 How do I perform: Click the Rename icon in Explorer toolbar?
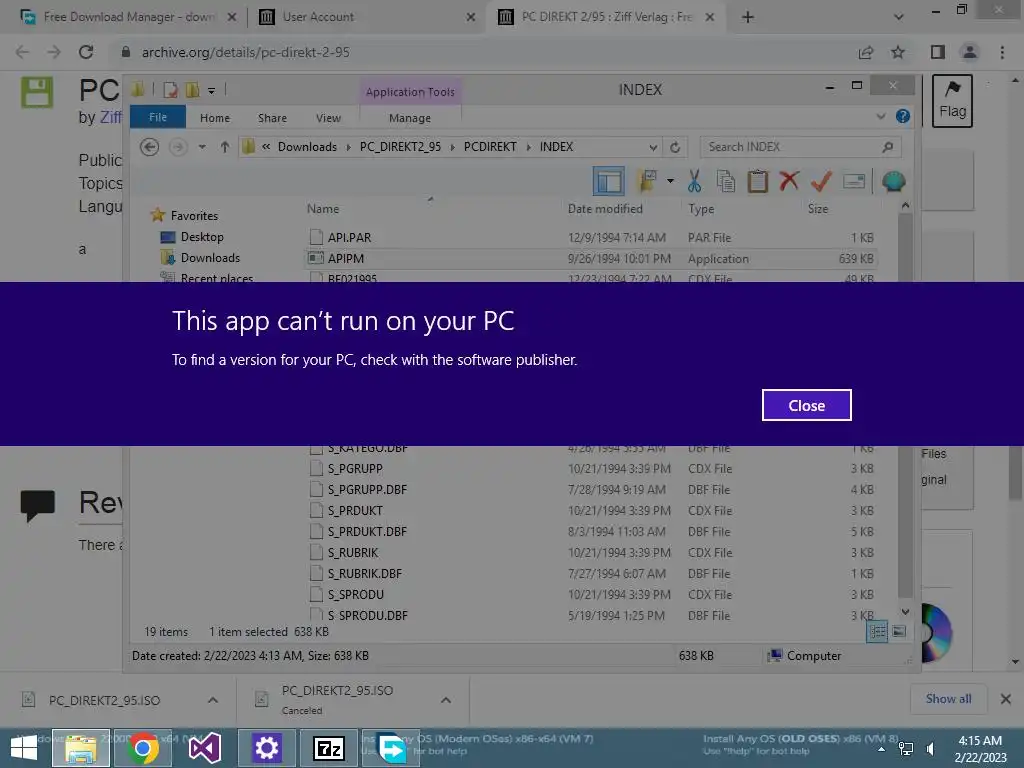point(854,181)
